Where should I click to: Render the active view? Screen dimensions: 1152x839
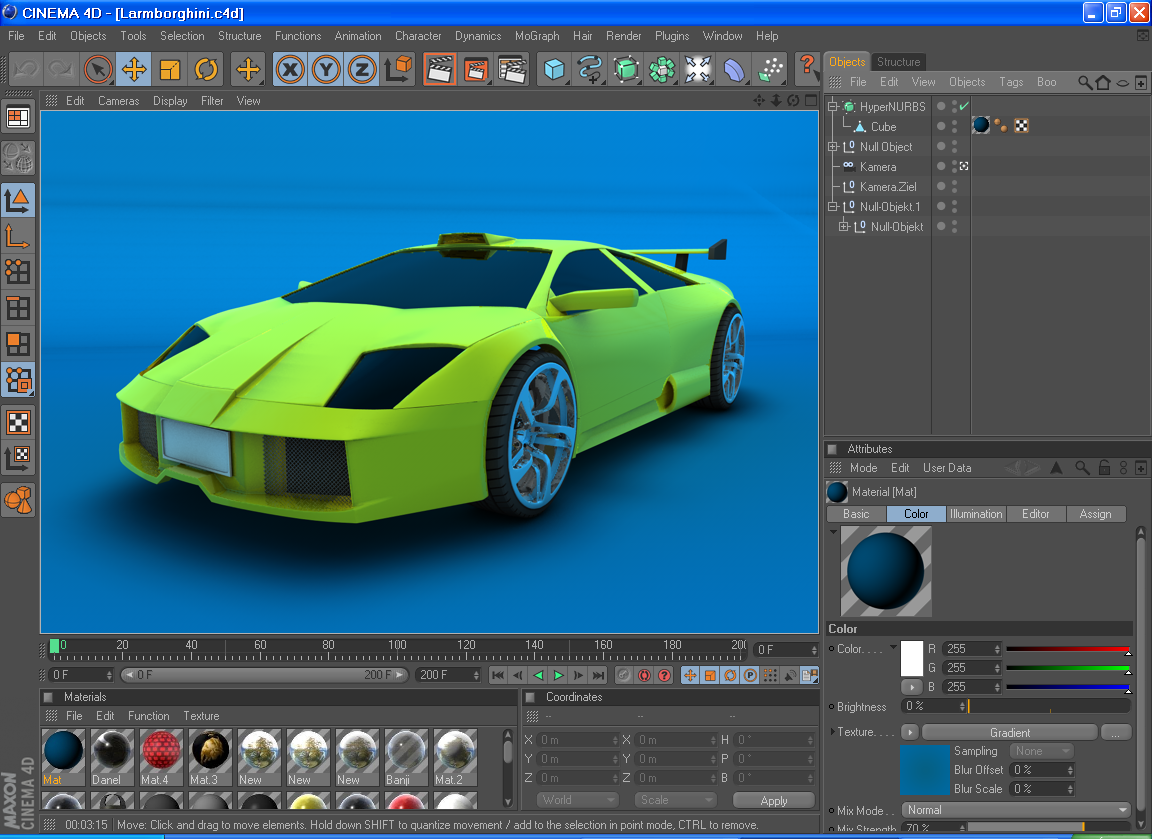pos(440,69)
